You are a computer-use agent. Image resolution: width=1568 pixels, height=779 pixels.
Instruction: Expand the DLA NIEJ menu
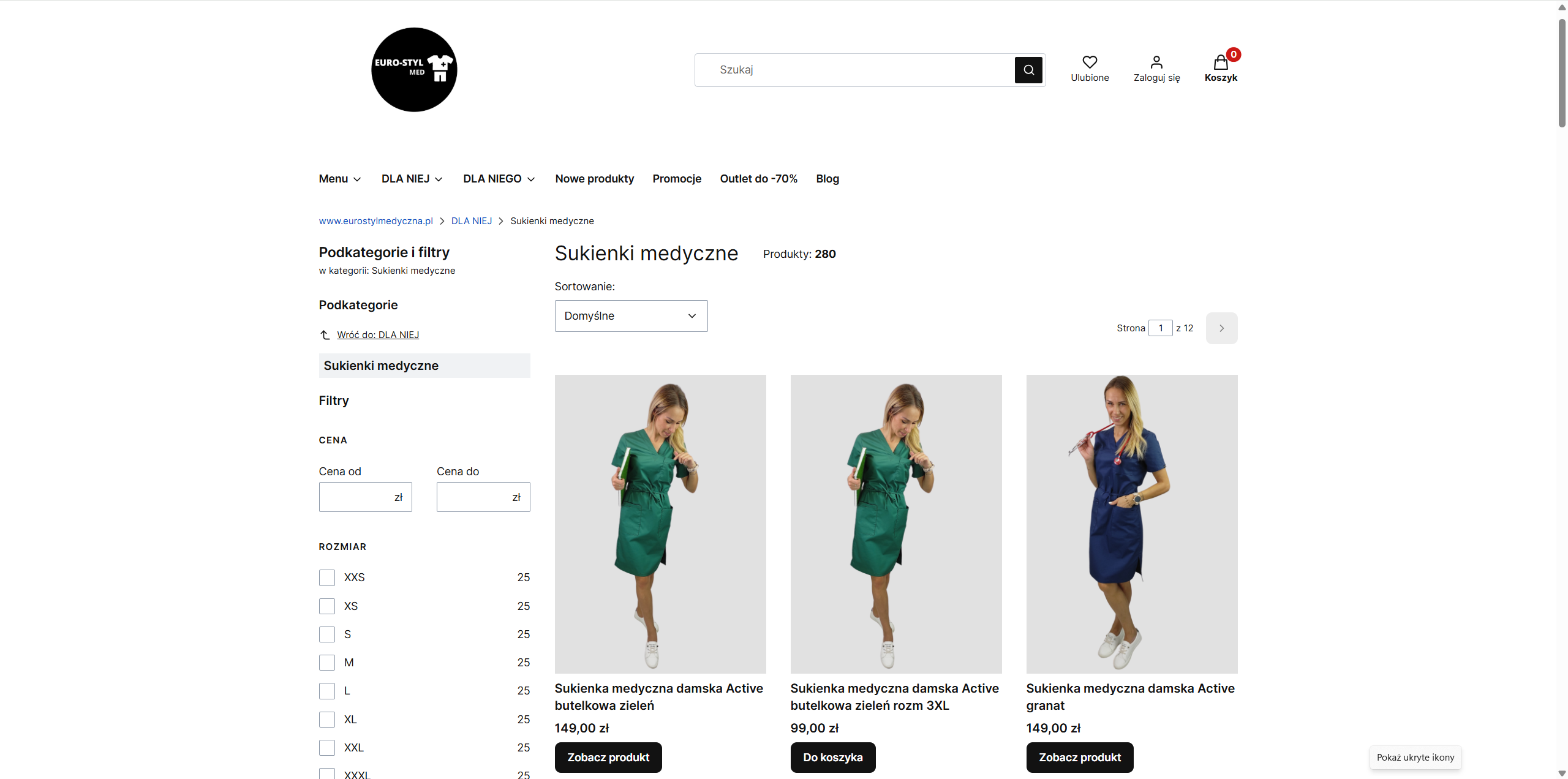[411, 179]
